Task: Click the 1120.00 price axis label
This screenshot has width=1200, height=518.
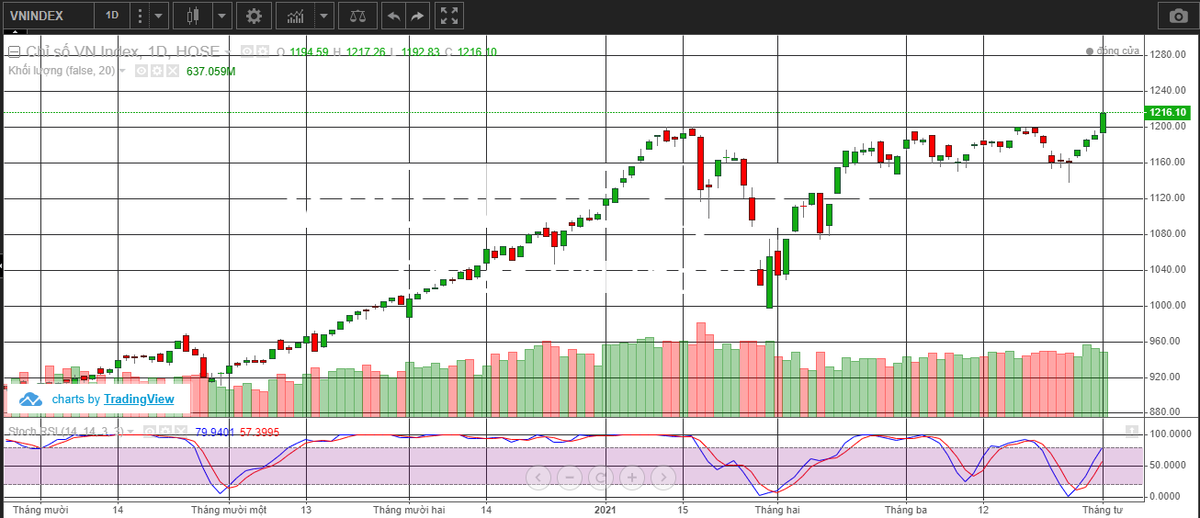Action: pos(1166,198)
